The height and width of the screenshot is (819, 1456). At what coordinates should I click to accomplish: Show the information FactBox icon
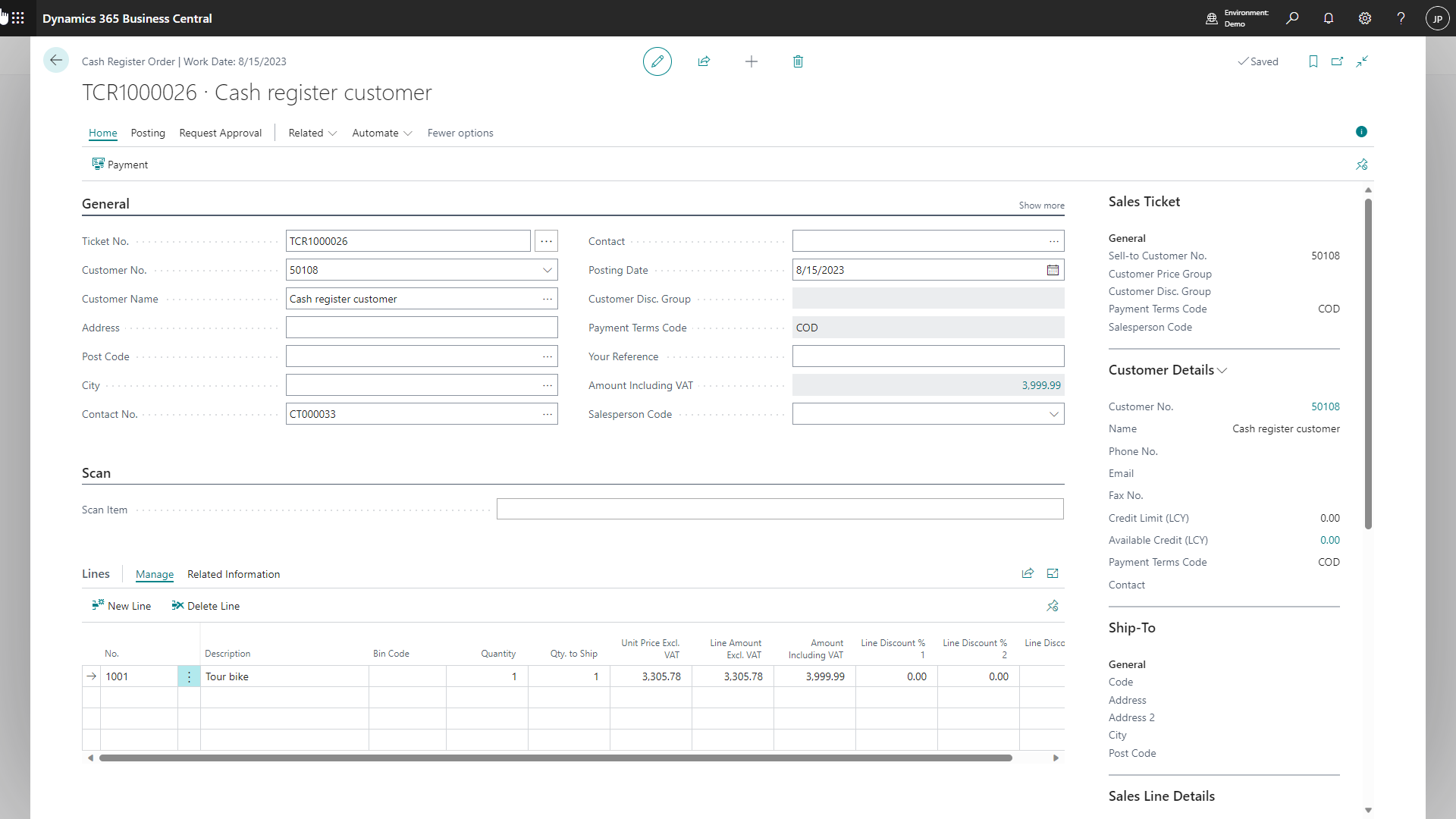coord(1361,132)
